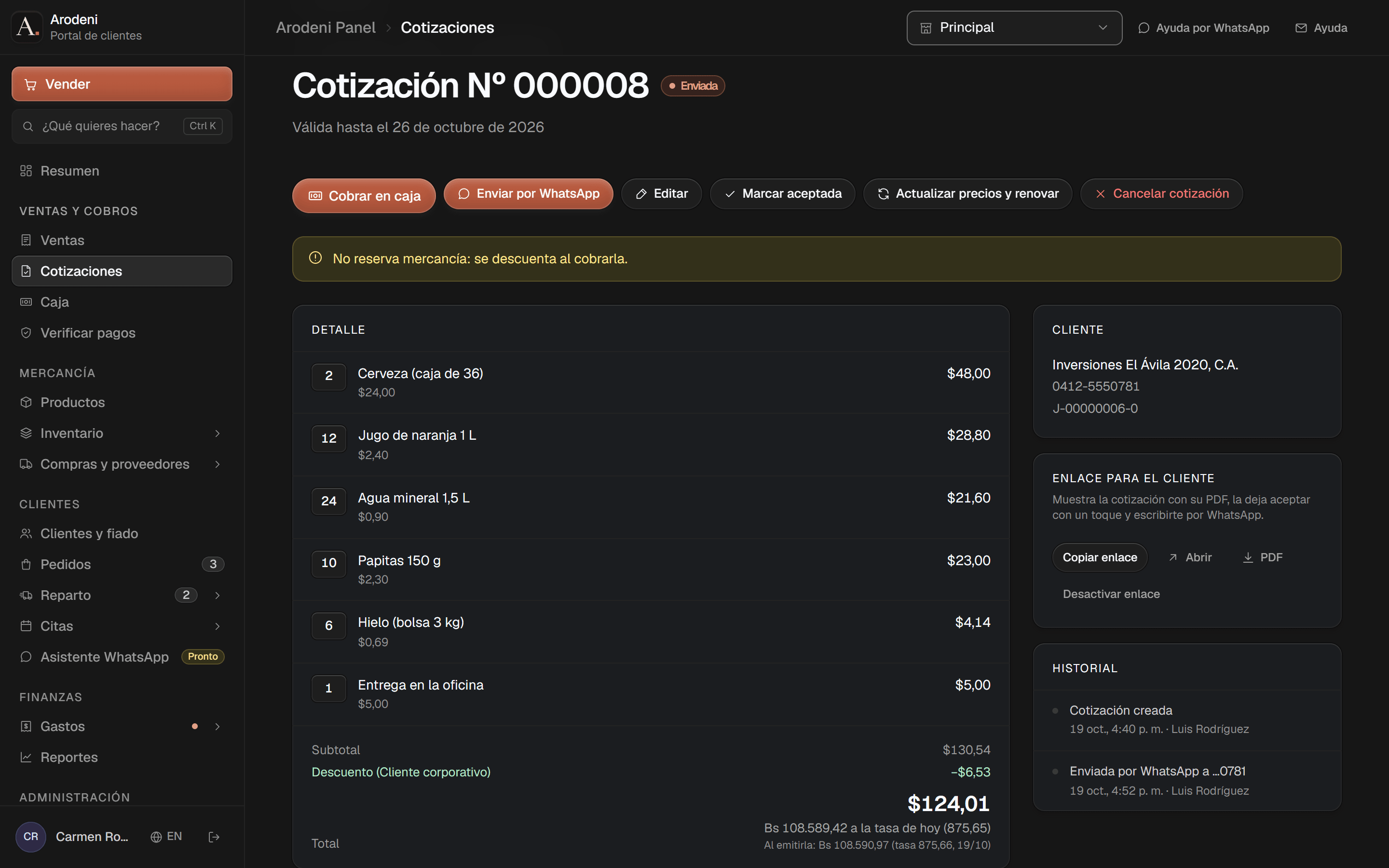Click the Reportes chart icon
The image size is (1389, 868).
point(26,757)
